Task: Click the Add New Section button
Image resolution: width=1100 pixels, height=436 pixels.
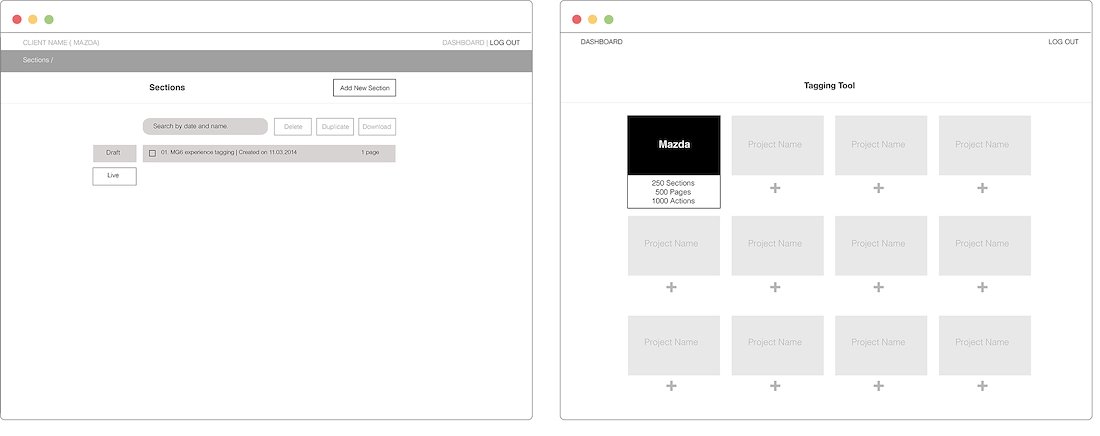Action: 364,88
